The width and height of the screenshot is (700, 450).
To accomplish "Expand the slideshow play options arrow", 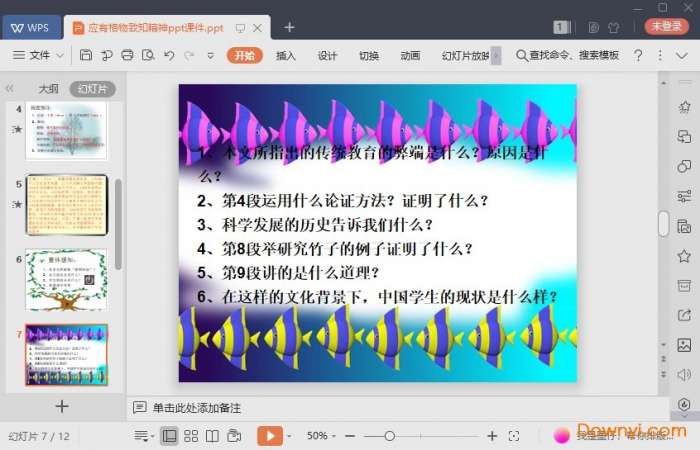I will (289, 436).
